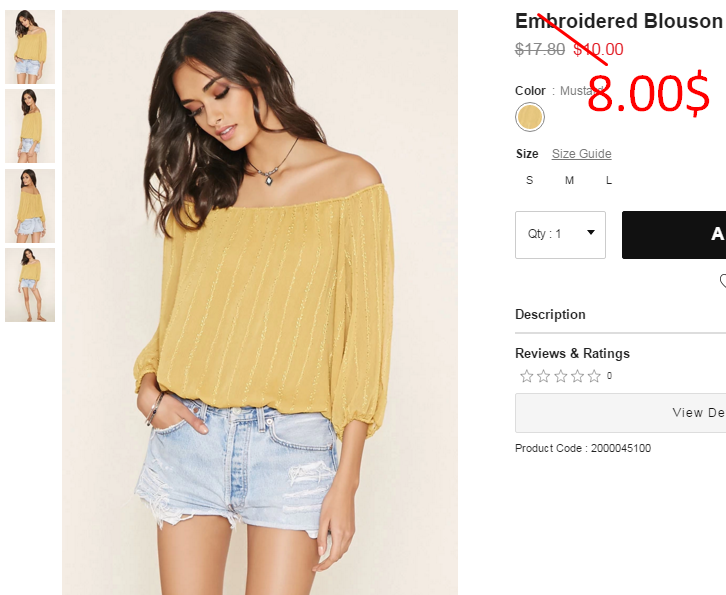Select size S
Image resolution: width=726 pixels, height=595 pixels.
530,180
